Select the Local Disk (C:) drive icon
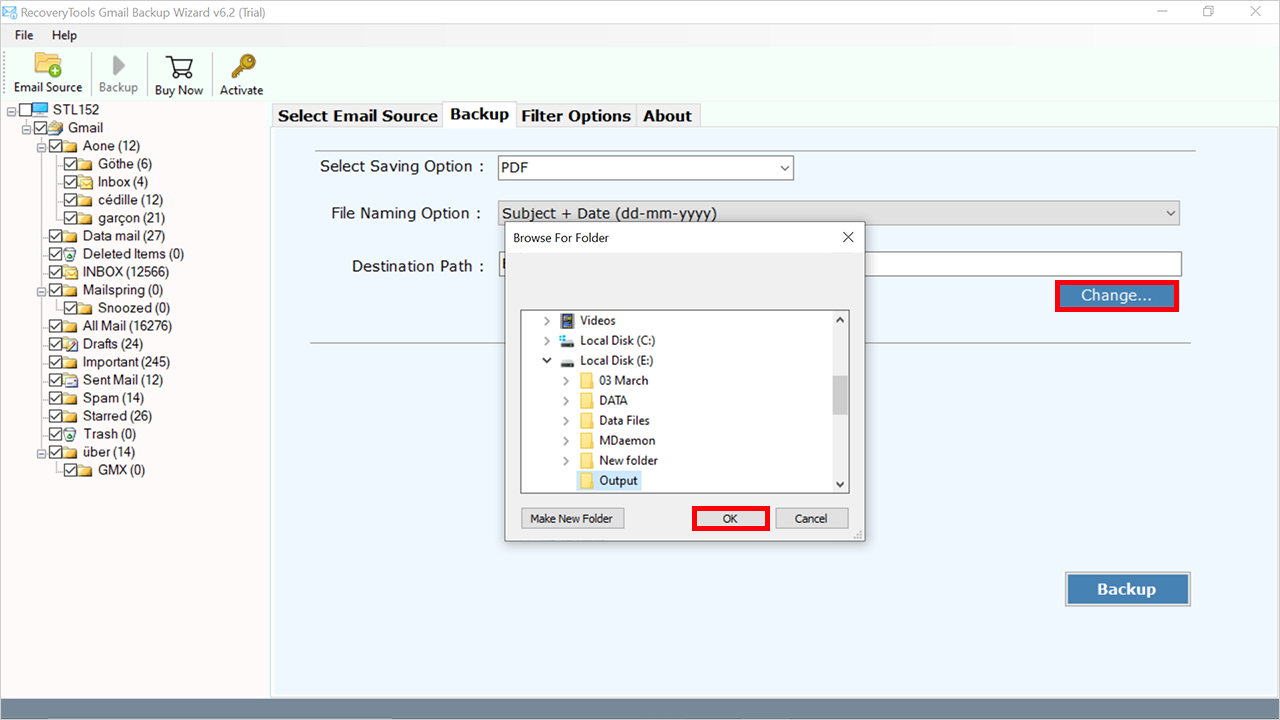This screenshot has width=1280, height=720. pos(568,341)
